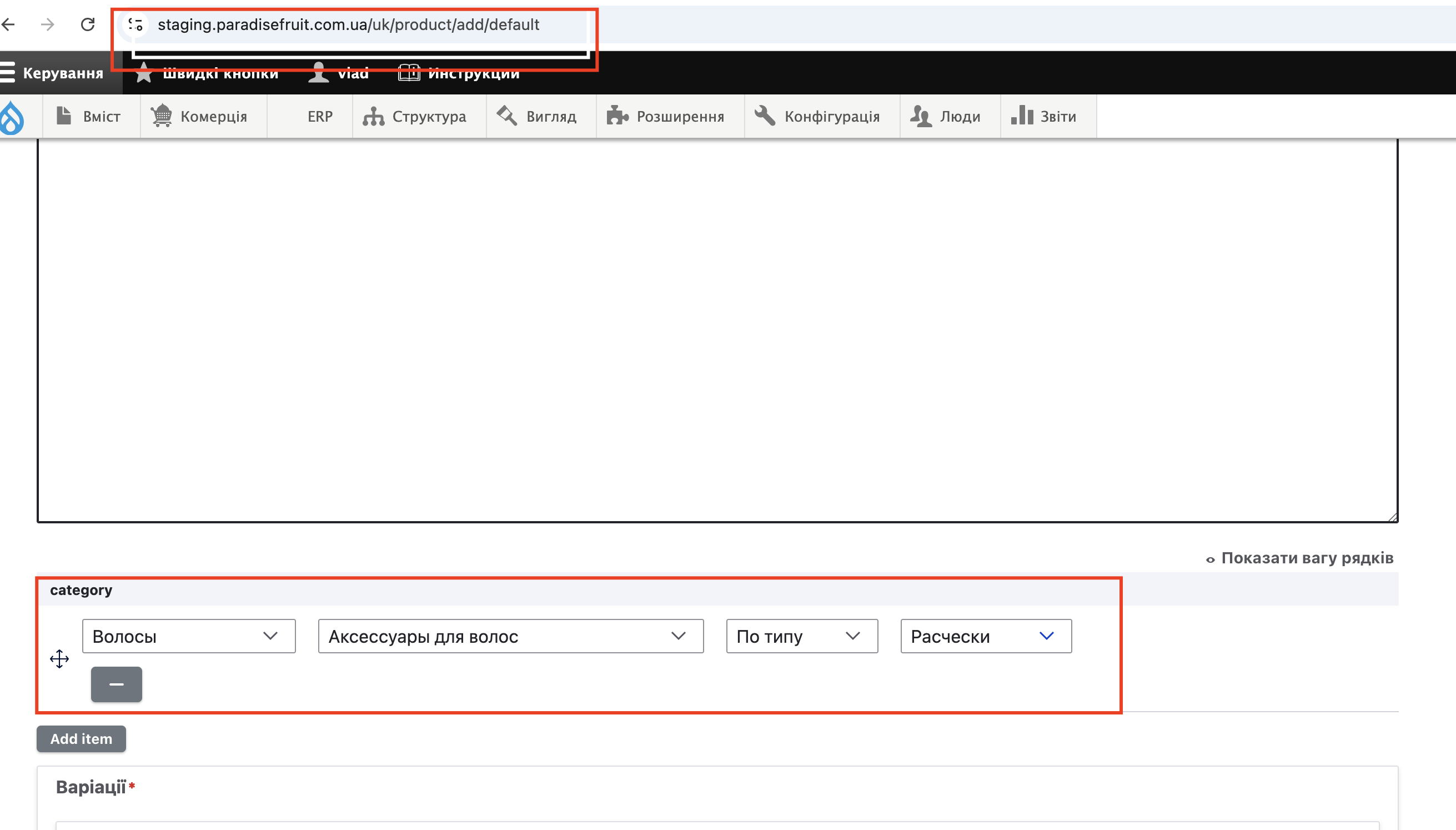Click the browser reload icon

tap(88, 24)
